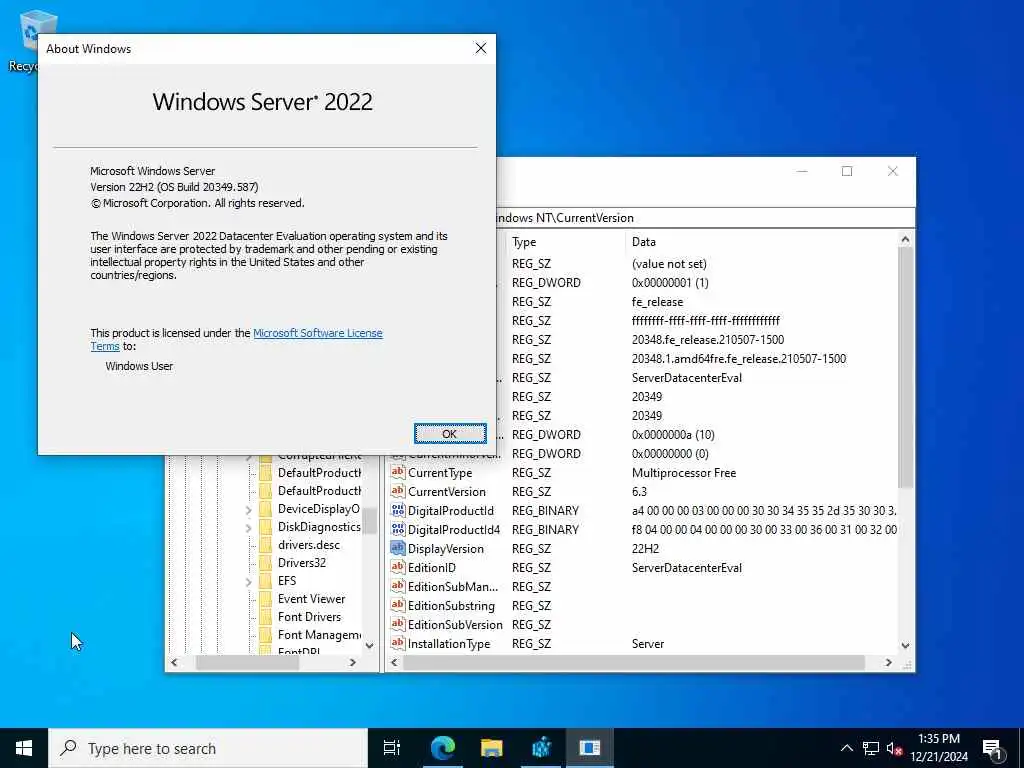Screen dimensions: 1024x768
Task: Select the Event Viewer key in tree
Action: pos(312,599)
